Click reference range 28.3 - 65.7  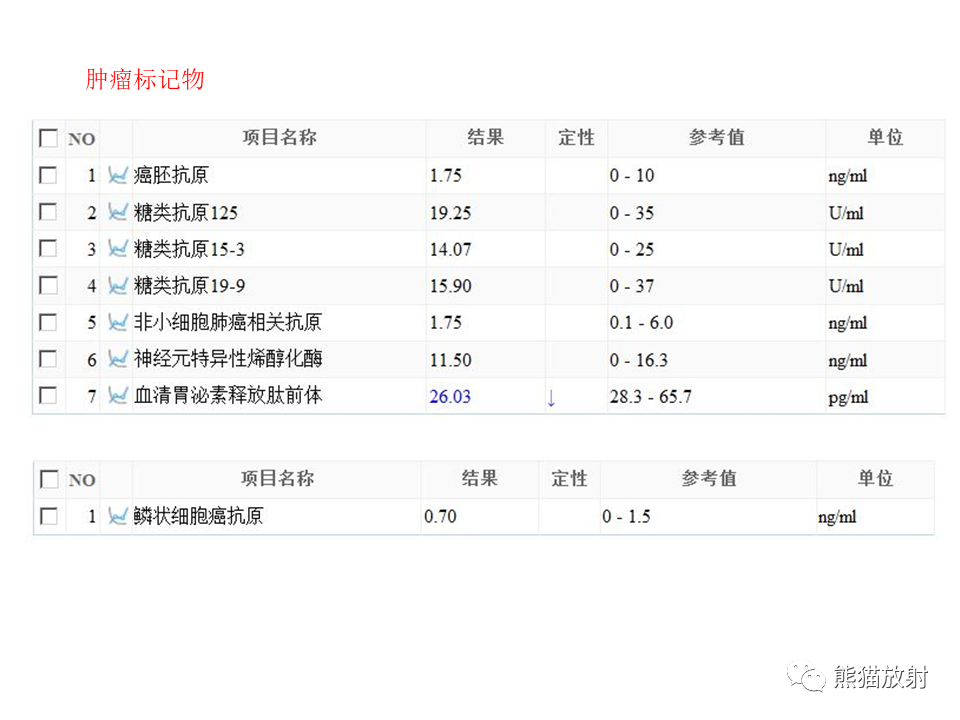pyautogui.click(x=650, y=397)
